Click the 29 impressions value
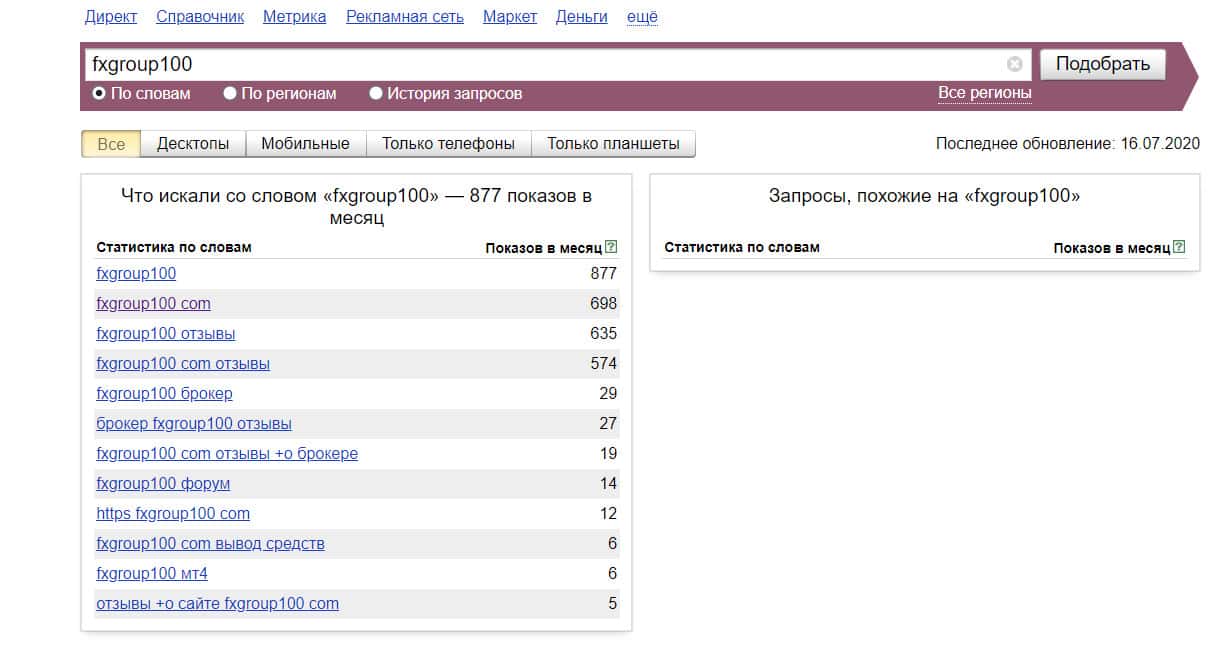Viewport: 1216px width, 654px height. pyautogui.click(x=608, y=393)
